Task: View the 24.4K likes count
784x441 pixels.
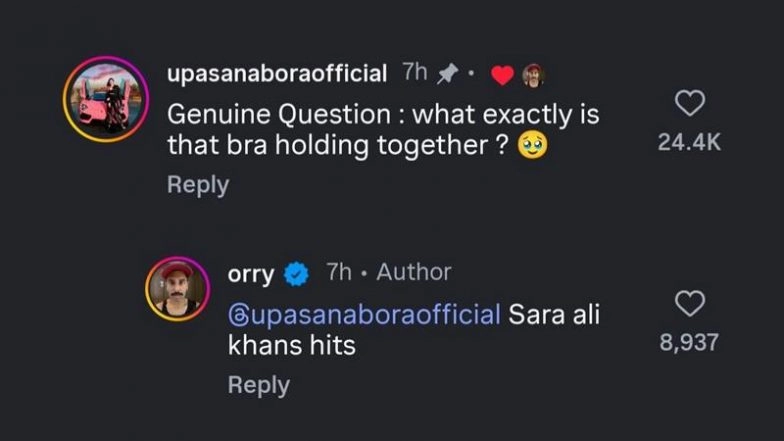Action: click(689, 143)
